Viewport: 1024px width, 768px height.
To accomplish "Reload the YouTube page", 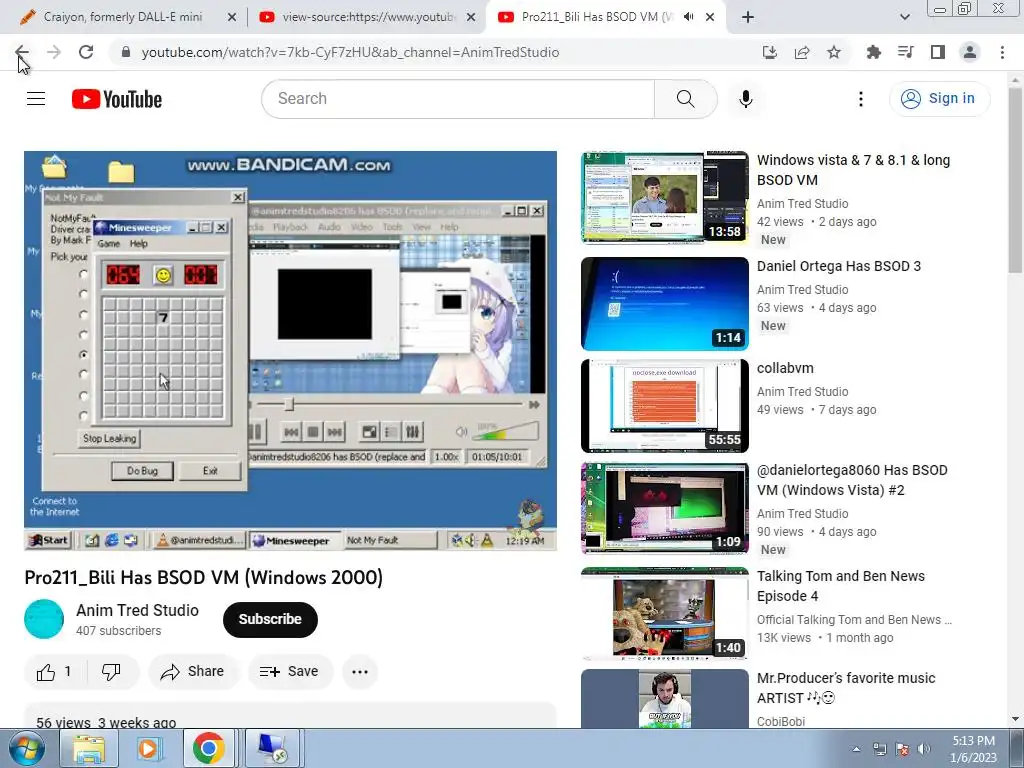I will tap(86, 52).
